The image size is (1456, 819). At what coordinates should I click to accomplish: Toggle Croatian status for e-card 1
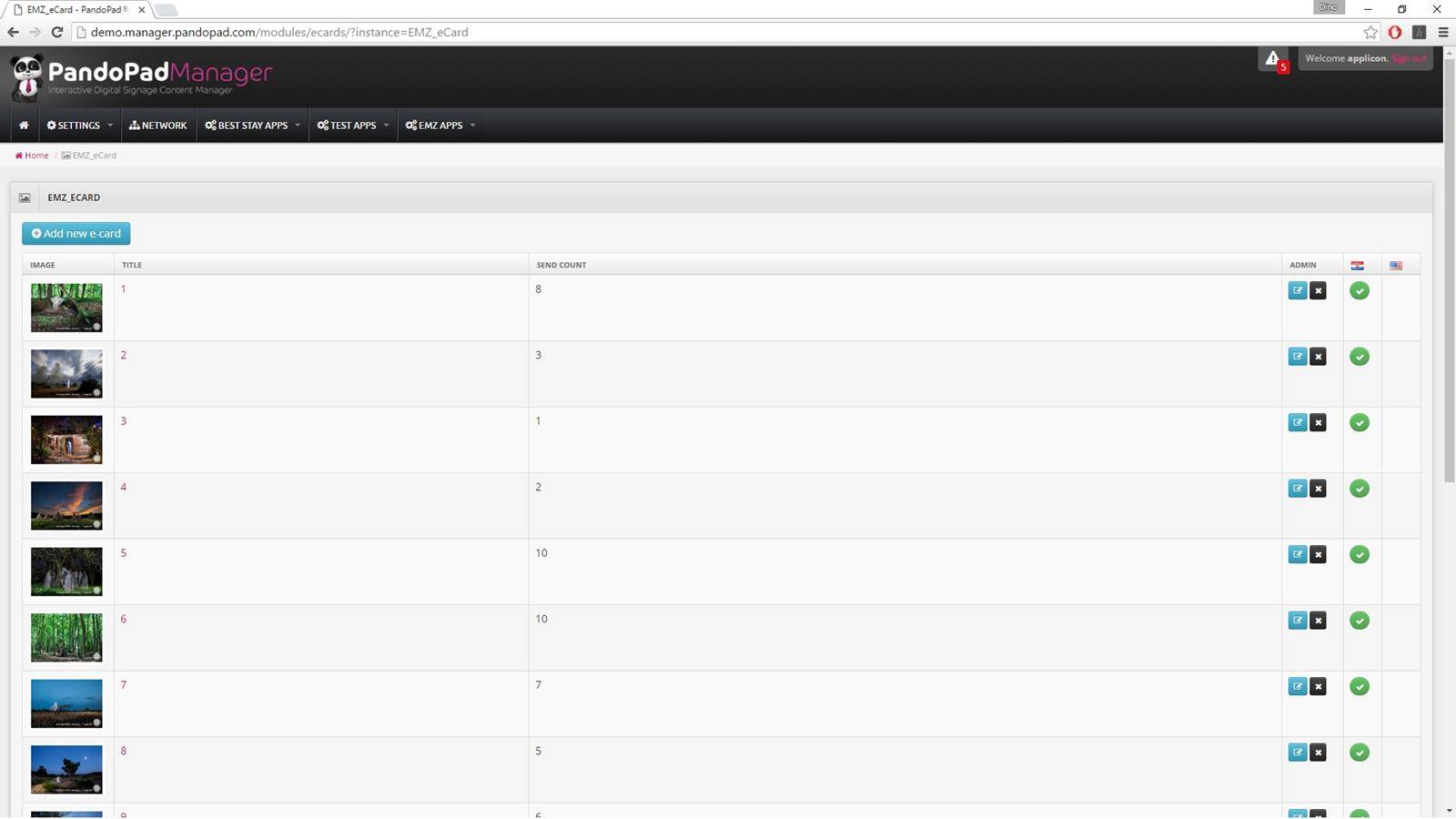[1360, 291]
